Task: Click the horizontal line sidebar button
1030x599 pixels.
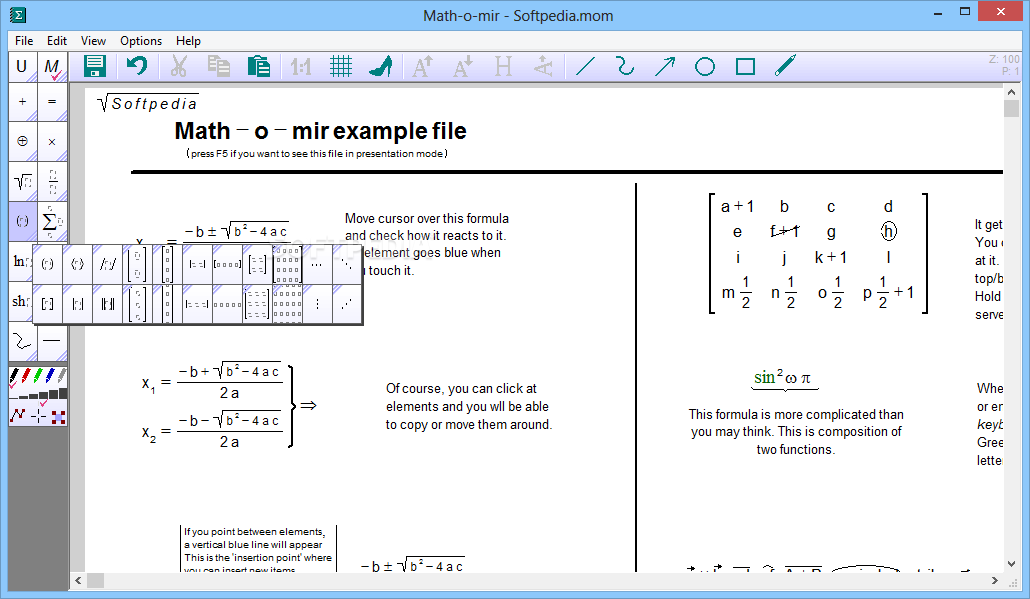Action: (x=52, y=342)
